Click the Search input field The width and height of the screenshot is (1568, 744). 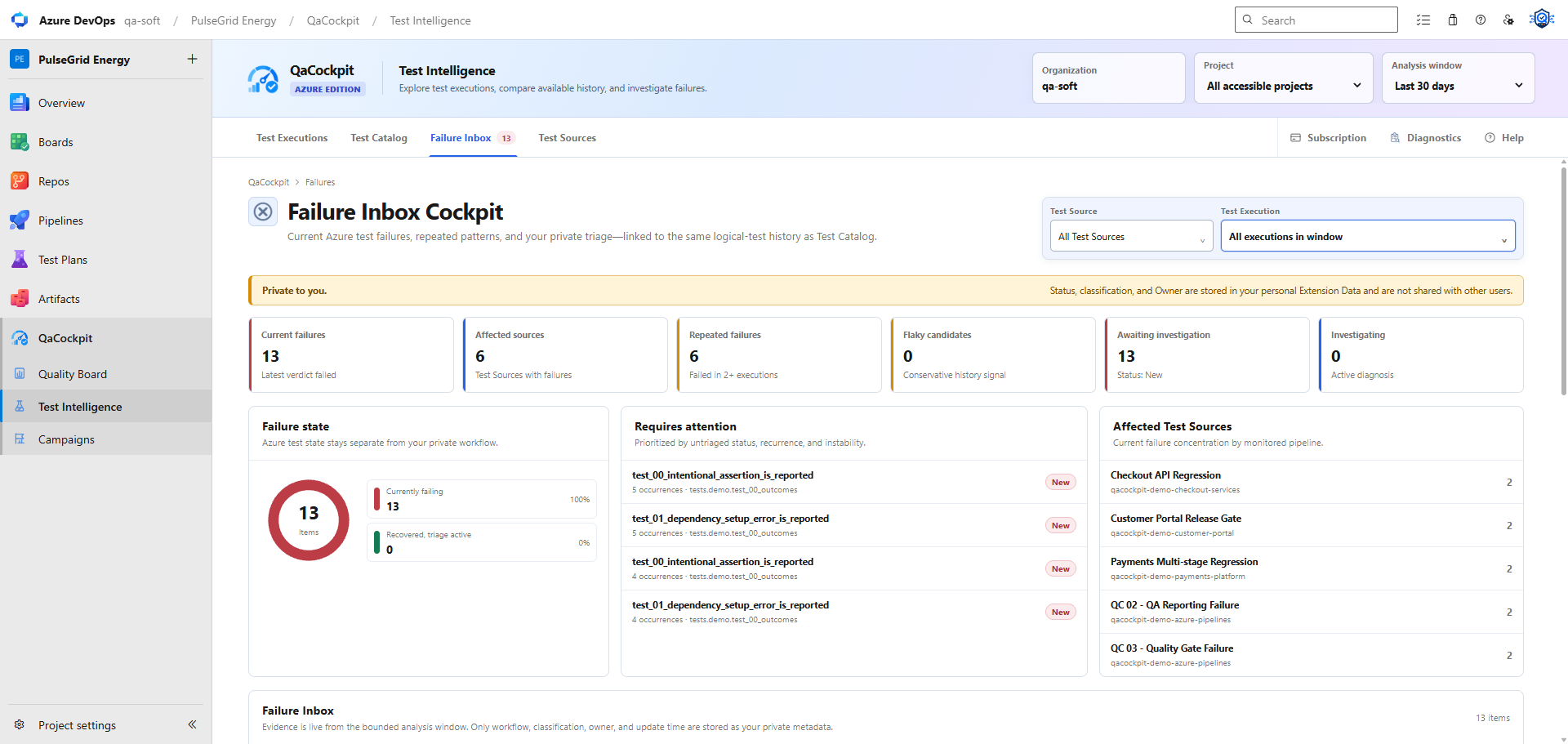coord(1316,20)
